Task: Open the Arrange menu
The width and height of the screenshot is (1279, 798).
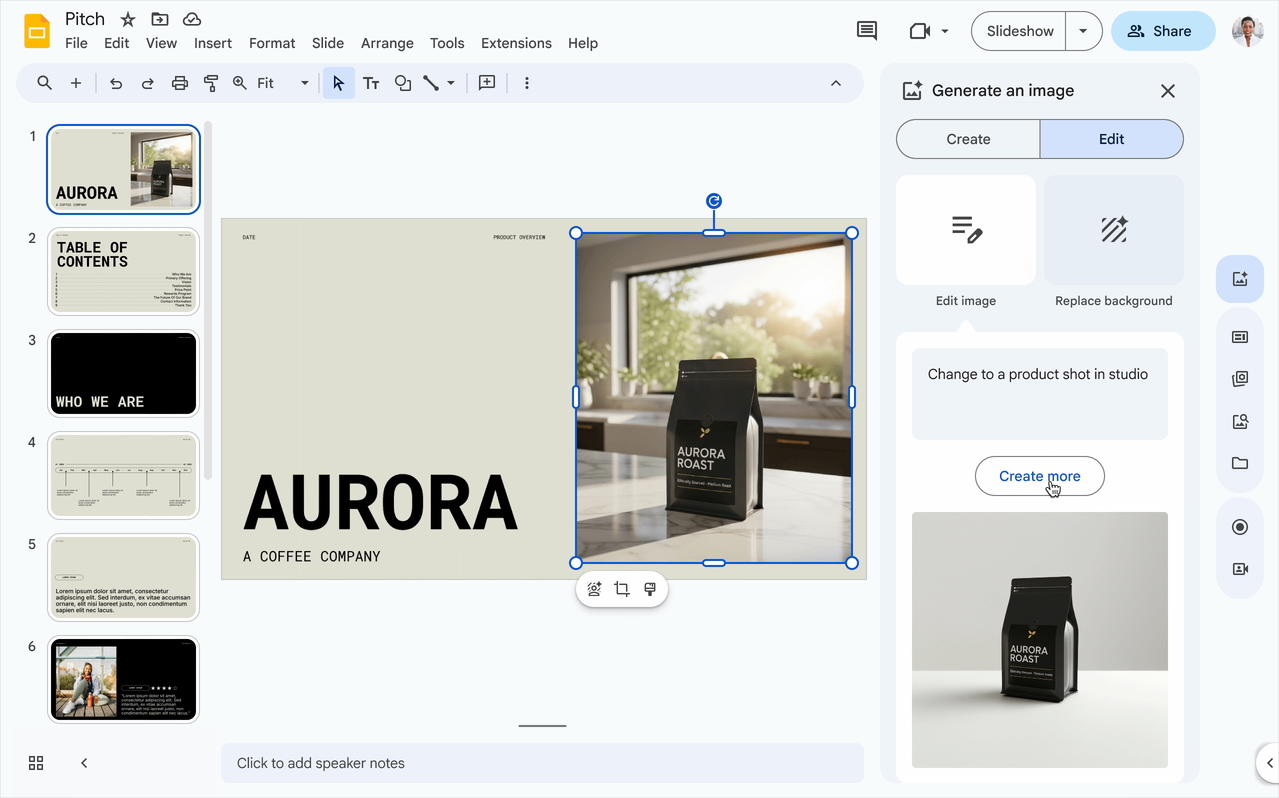Action: [387, 43]
